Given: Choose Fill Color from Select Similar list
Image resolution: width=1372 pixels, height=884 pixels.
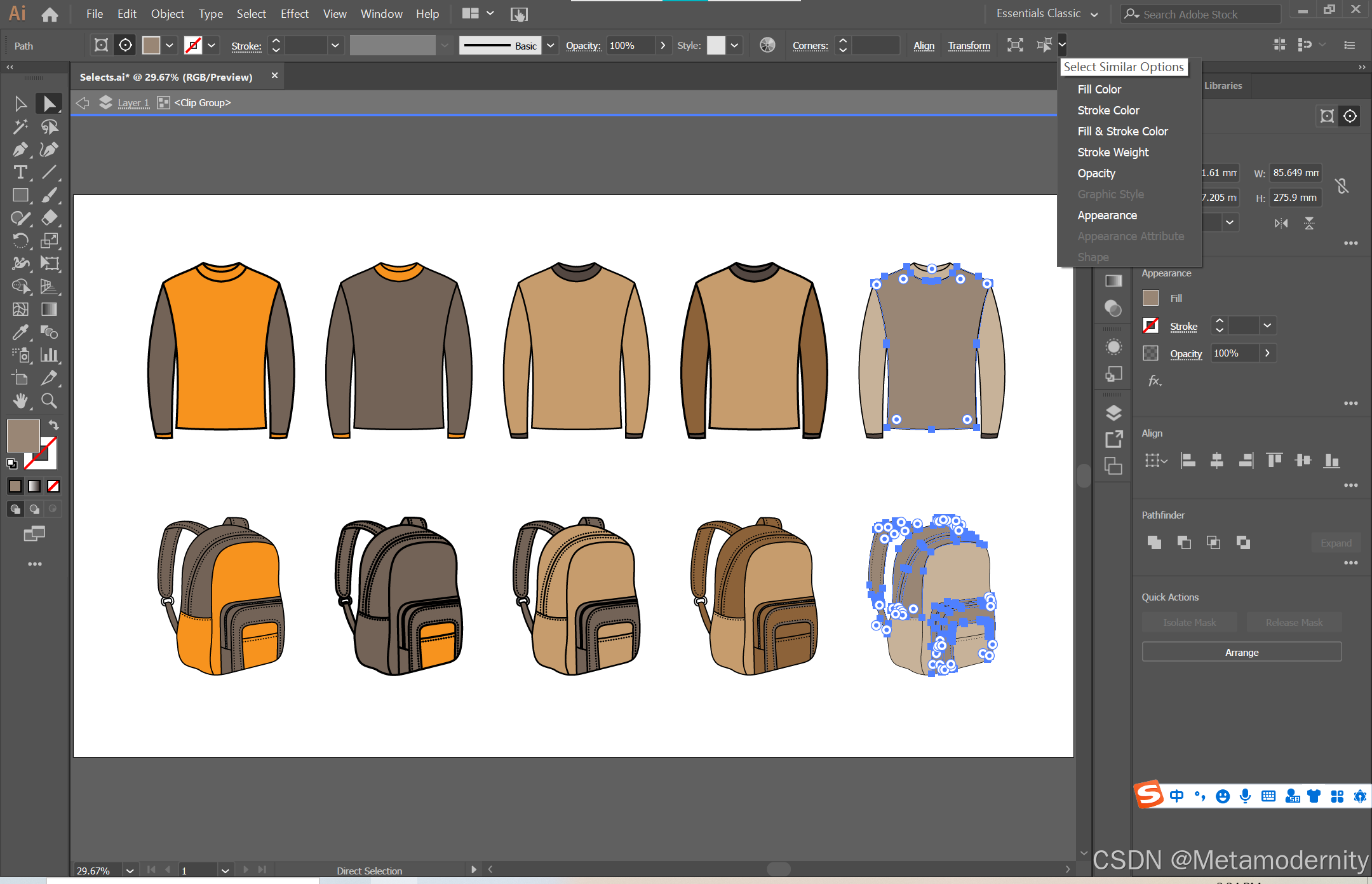Looking at the screenshot, I should (x=1099, y=89).
